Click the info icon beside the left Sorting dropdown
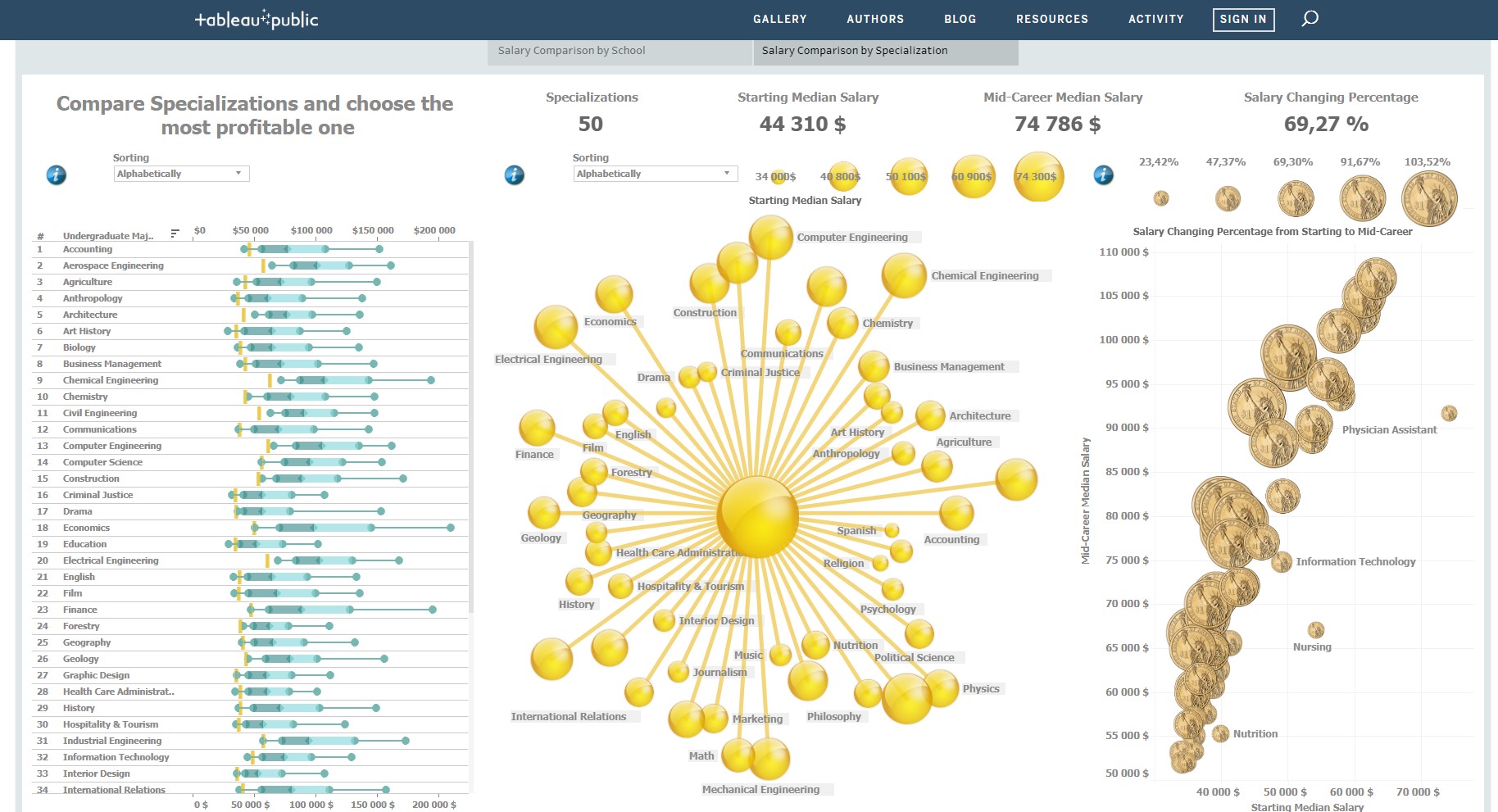 tap(56, 174)
